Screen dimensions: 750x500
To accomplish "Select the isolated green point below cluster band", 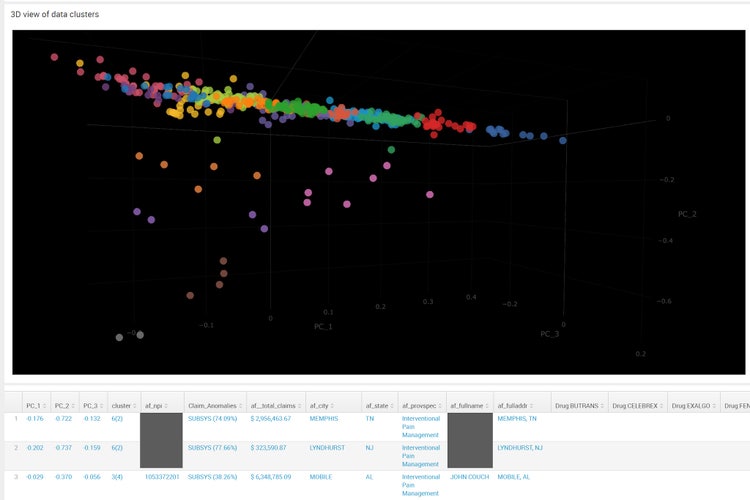I will [x=391, y=149].
